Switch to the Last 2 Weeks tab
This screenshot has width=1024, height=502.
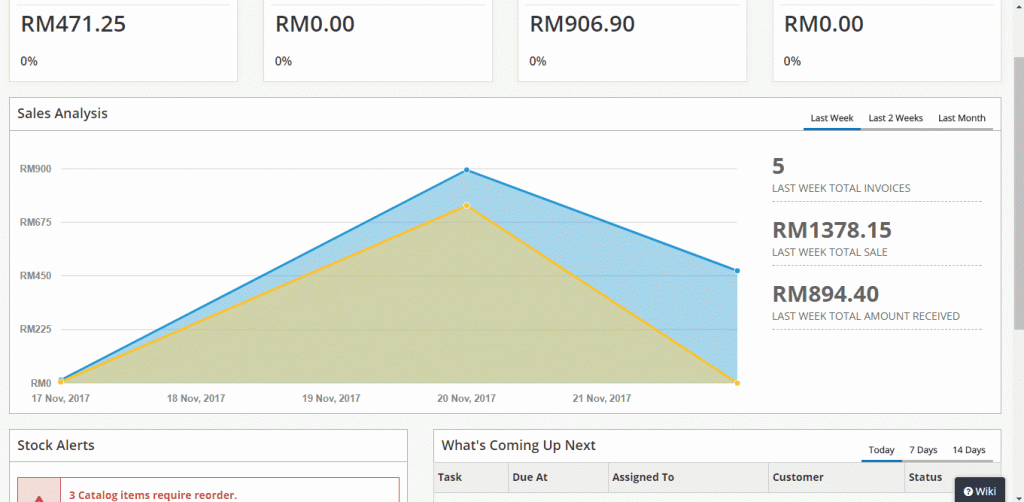pos(895,118)
